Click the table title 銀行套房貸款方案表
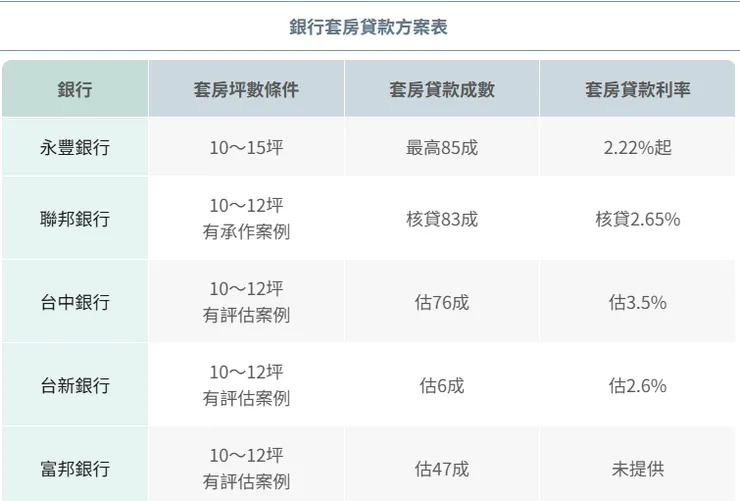This screenshot has width=740, height=501. click(368, 27)
